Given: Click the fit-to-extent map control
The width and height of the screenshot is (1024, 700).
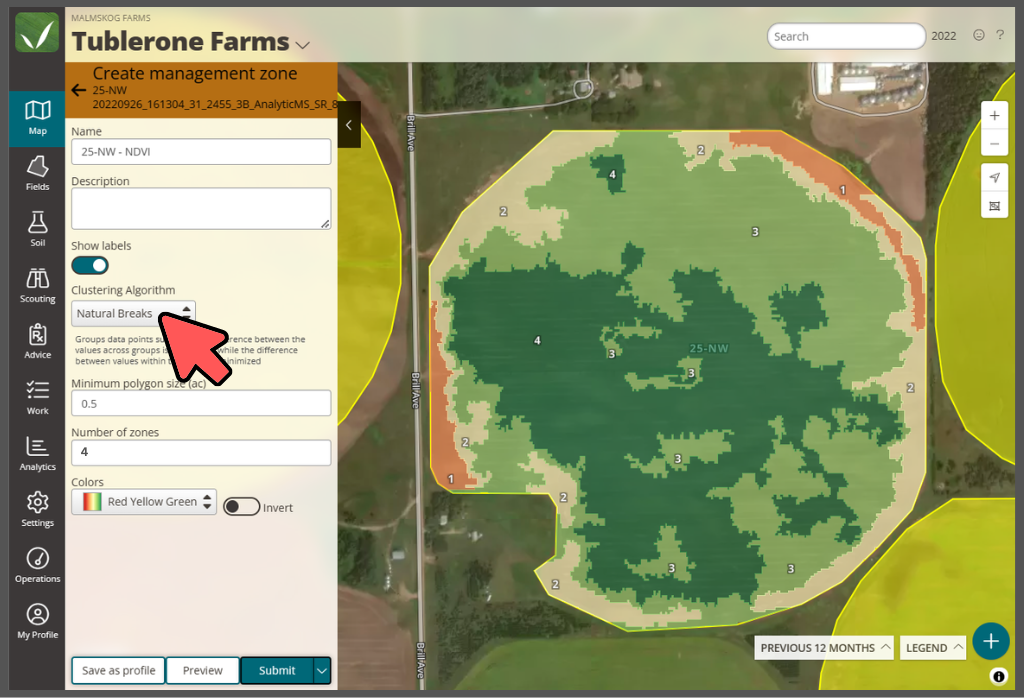Looking at the screenshot, I should click(x=994, y=206).
